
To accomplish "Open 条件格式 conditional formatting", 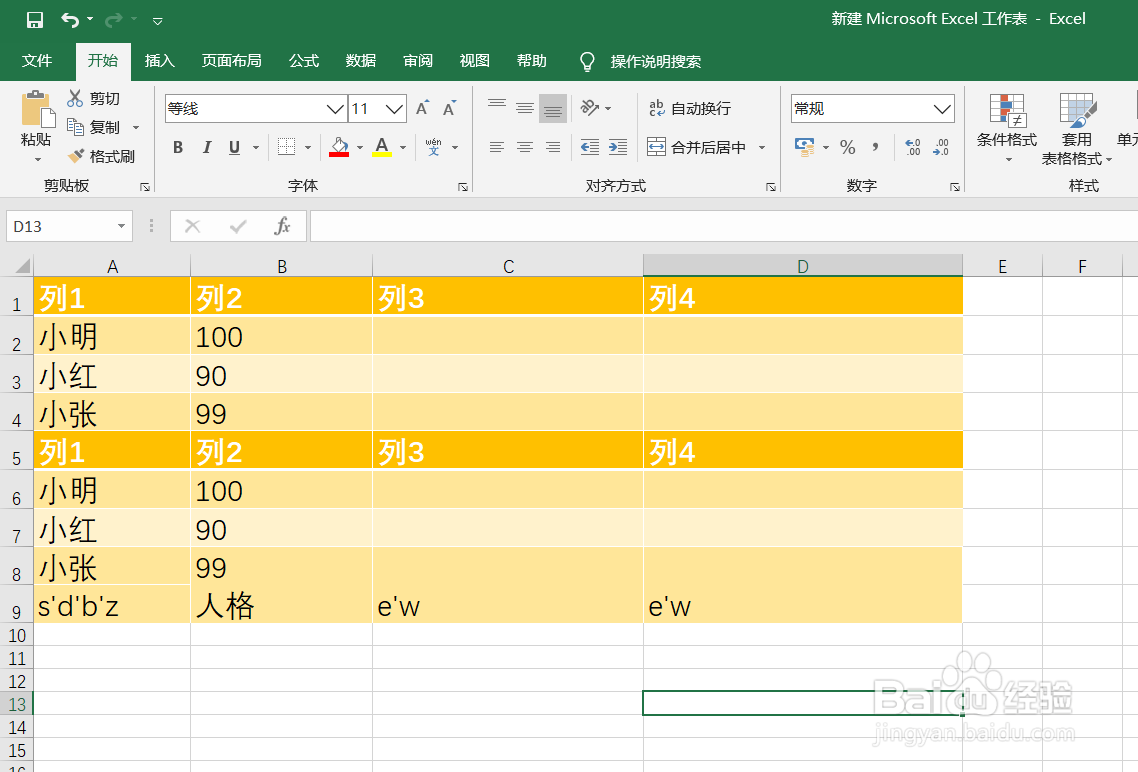I will point(1007,128).
